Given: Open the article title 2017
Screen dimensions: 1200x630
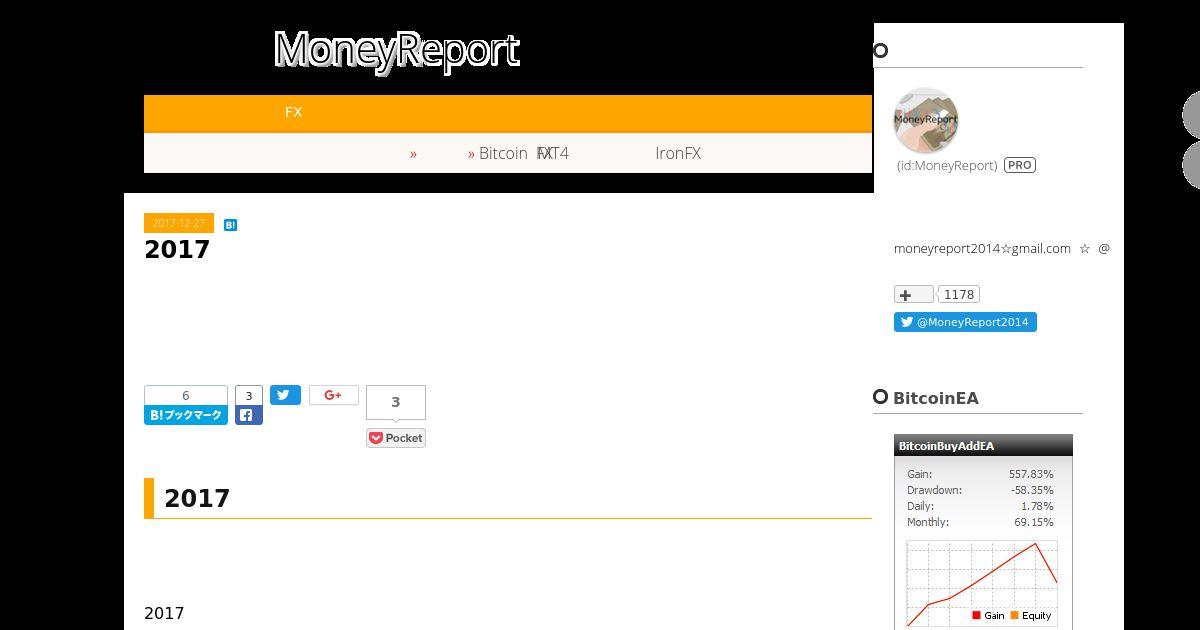Looking at the screenshot, I should (x=177, y=250).
